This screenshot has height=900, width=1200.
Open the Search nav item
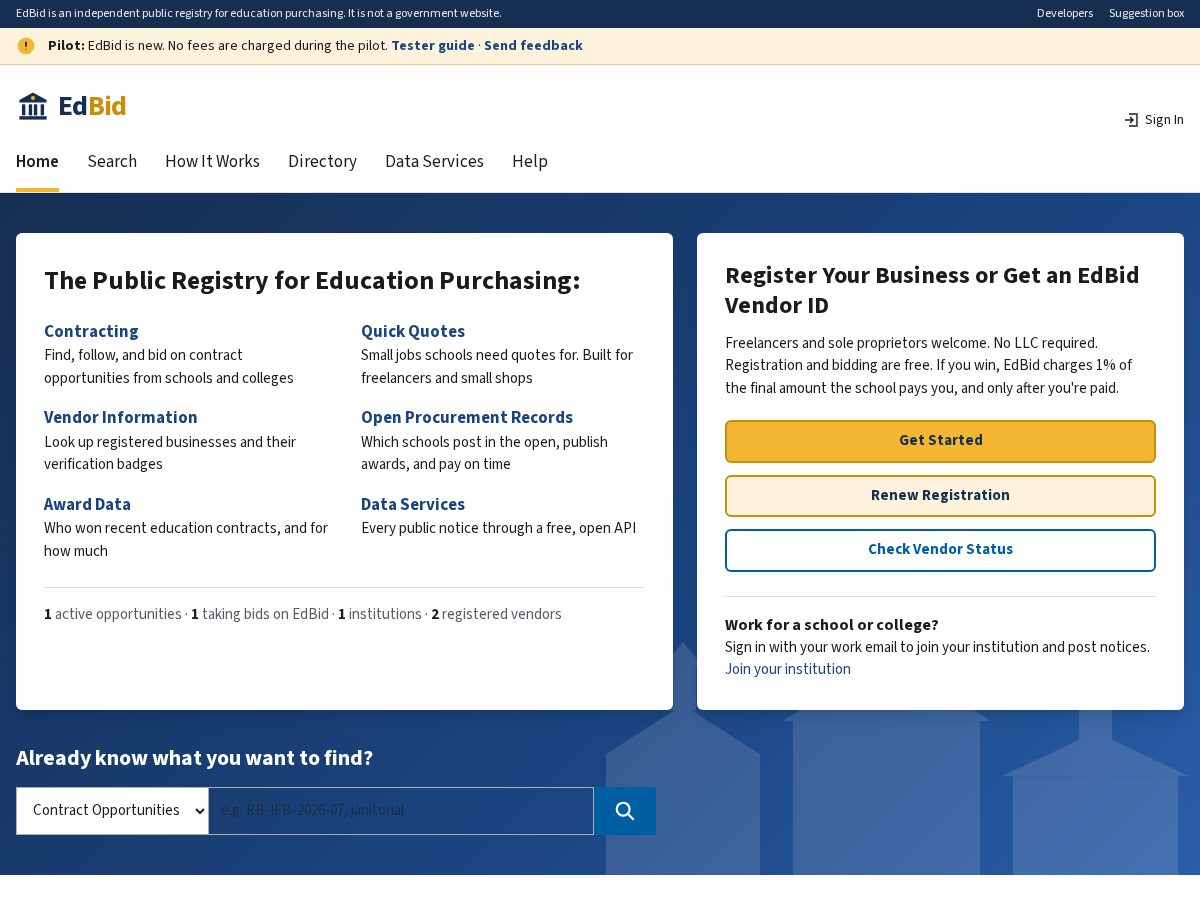click(112, 161)
